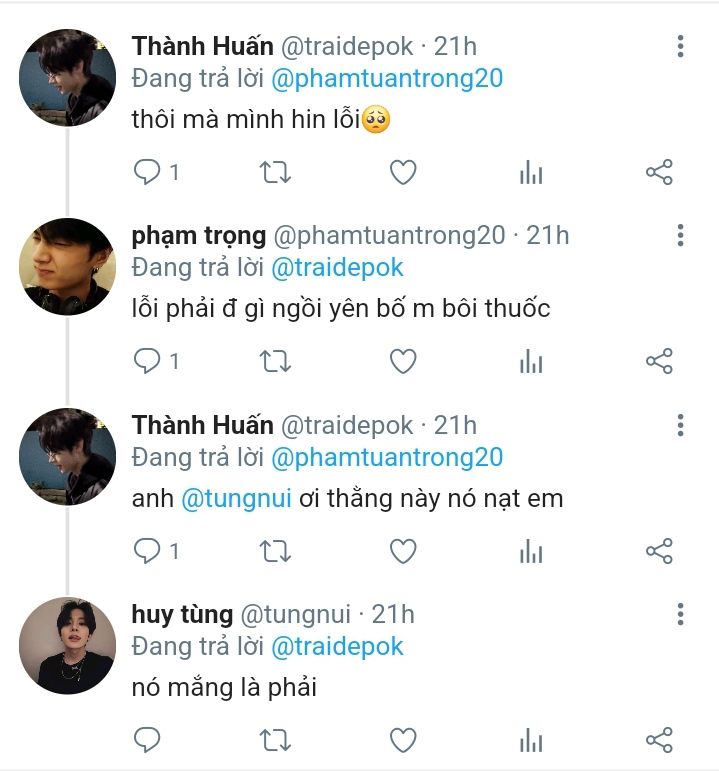The height and width of the screenshot is (771, 719).
Task: Share huy tùng's "nó mắng là phải" tweet
Action: [x=659, y=740]
